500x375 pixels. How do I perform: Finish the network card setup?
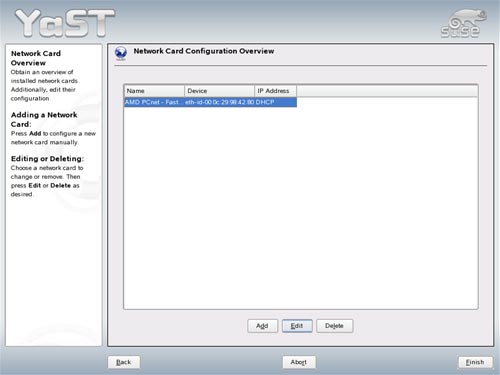475,362
